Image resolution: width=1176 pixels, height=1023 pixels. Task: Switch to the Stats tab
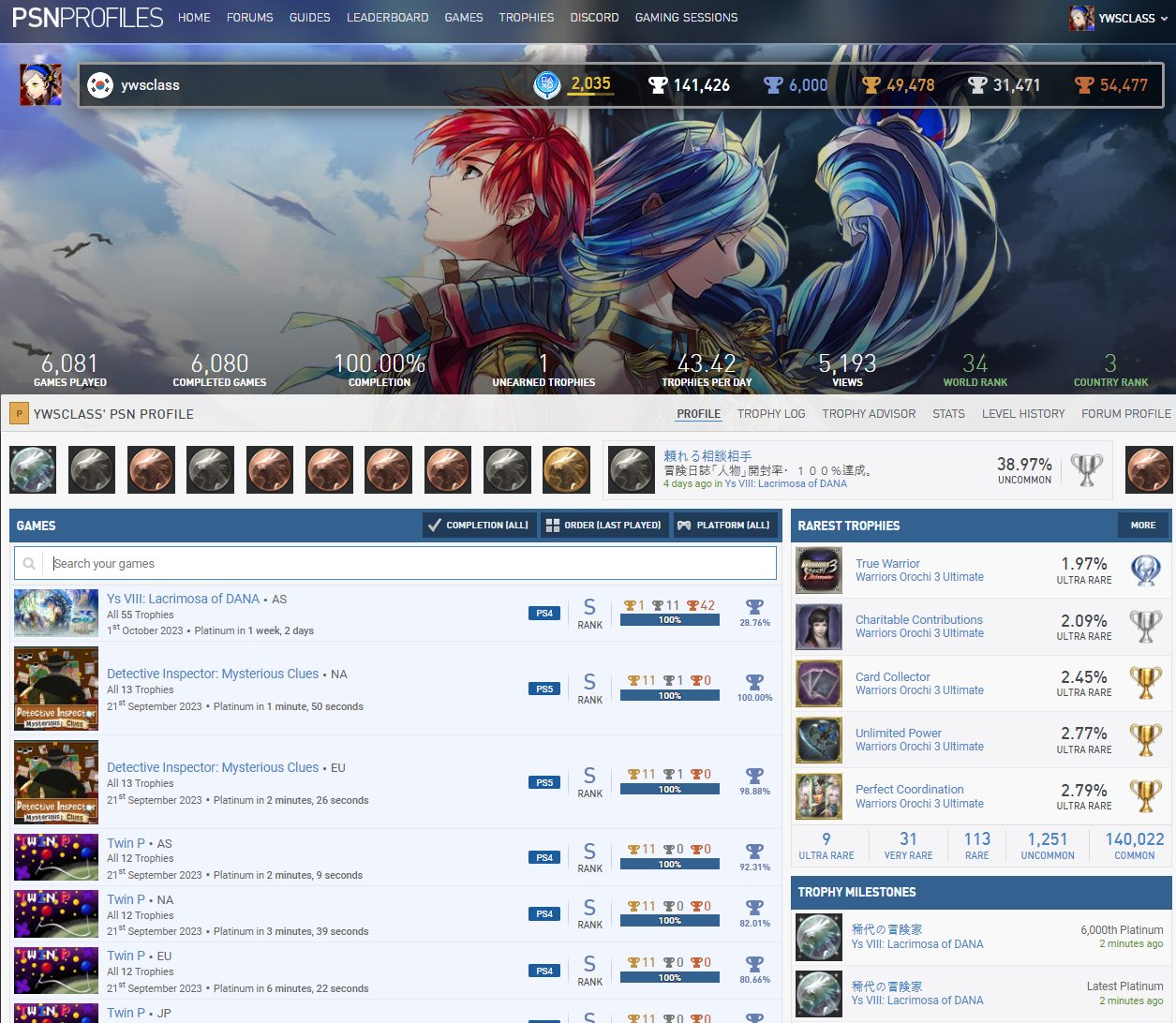(x=948, y=413)
